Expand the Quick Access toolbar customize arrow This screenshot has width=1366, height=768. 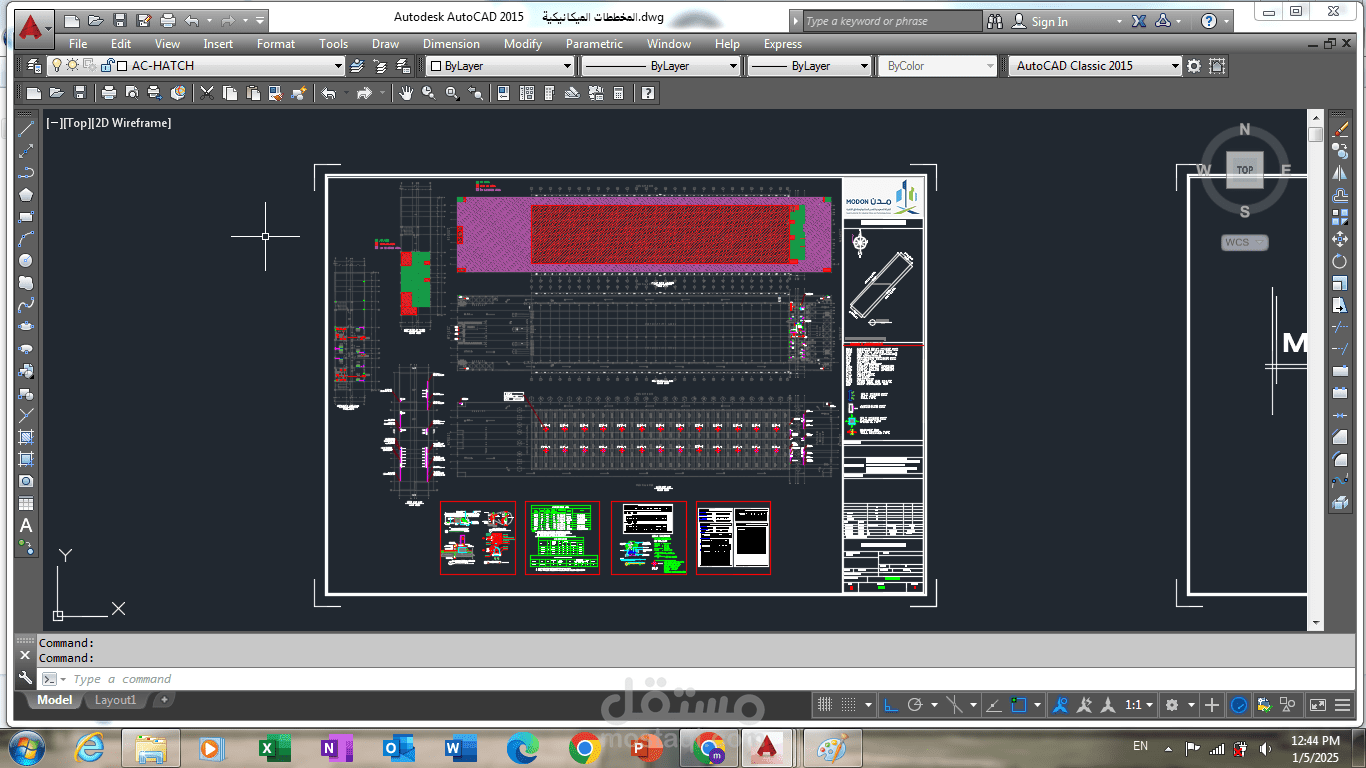tap(260, 21)
